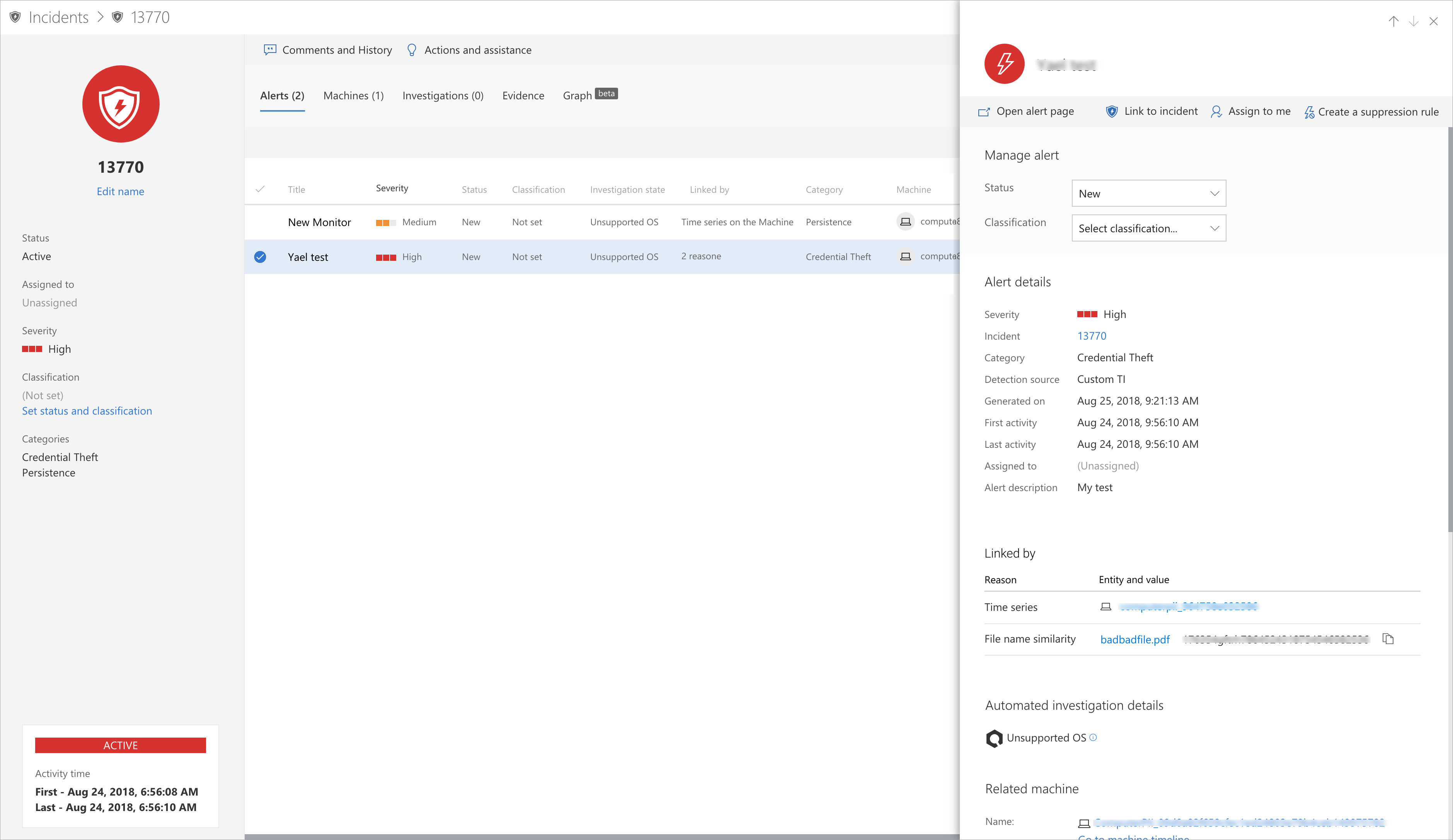Click the Unsupported OS info icon
1453x840 pixels.
coord(1093,737)
